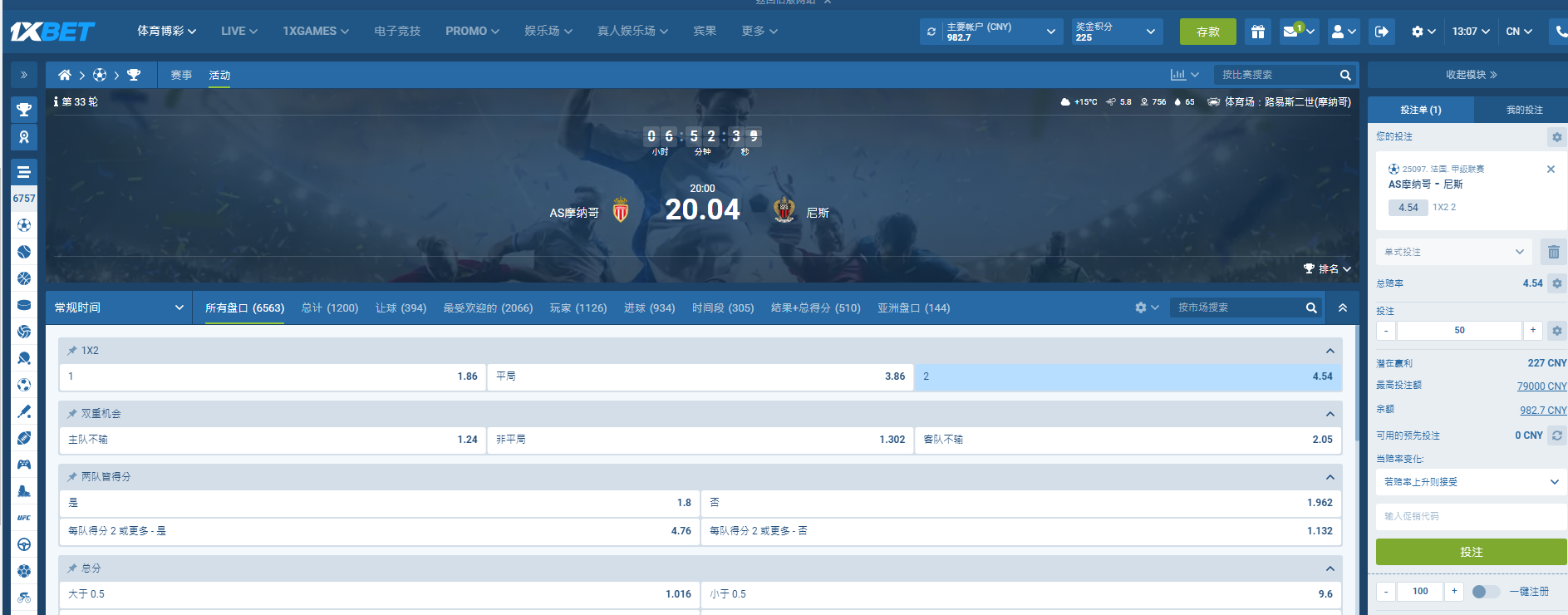The width and height of the screenshot is (1568, 615).
Task: Expand the 常规时间 period dropdown
Action: point(118,307)
